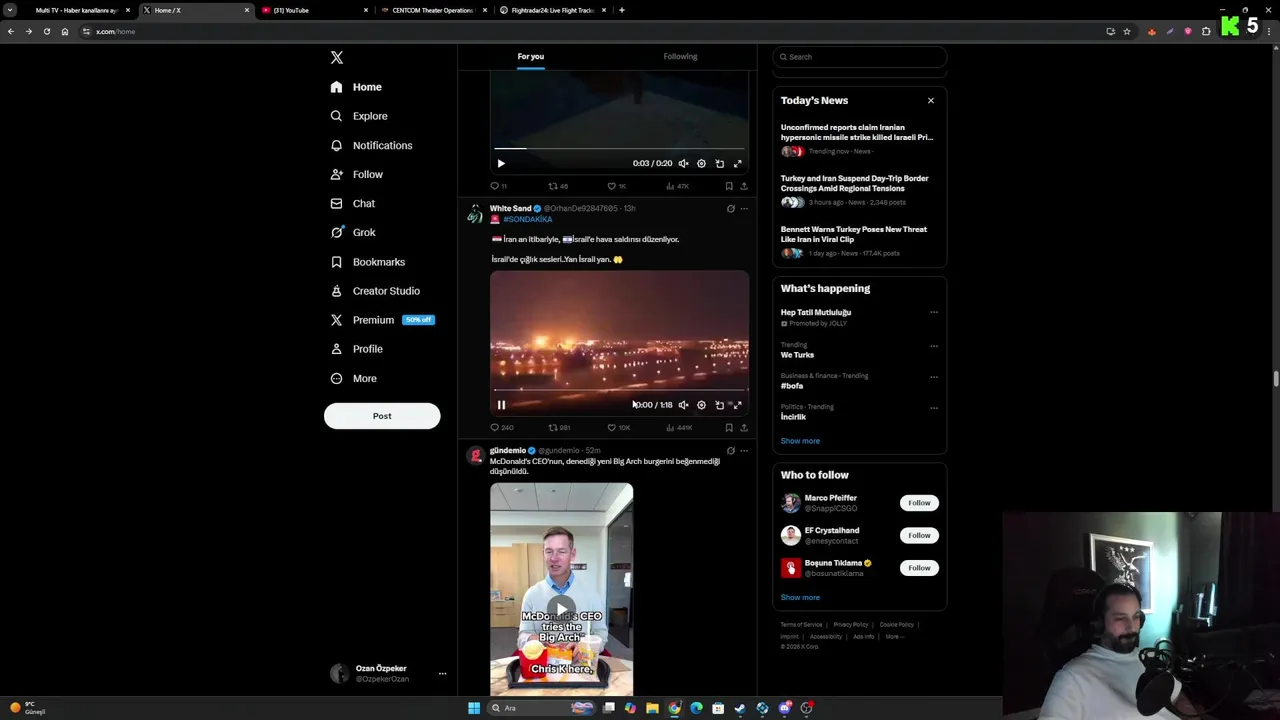Open settings gear on White Sand video

tap(701, 405)
